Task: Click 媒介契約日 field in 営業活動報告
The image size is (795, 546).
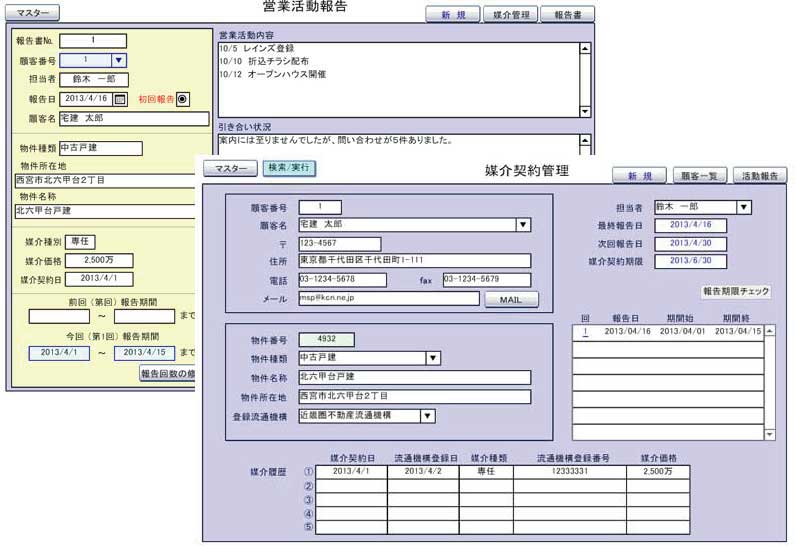Action: point(99,279)
